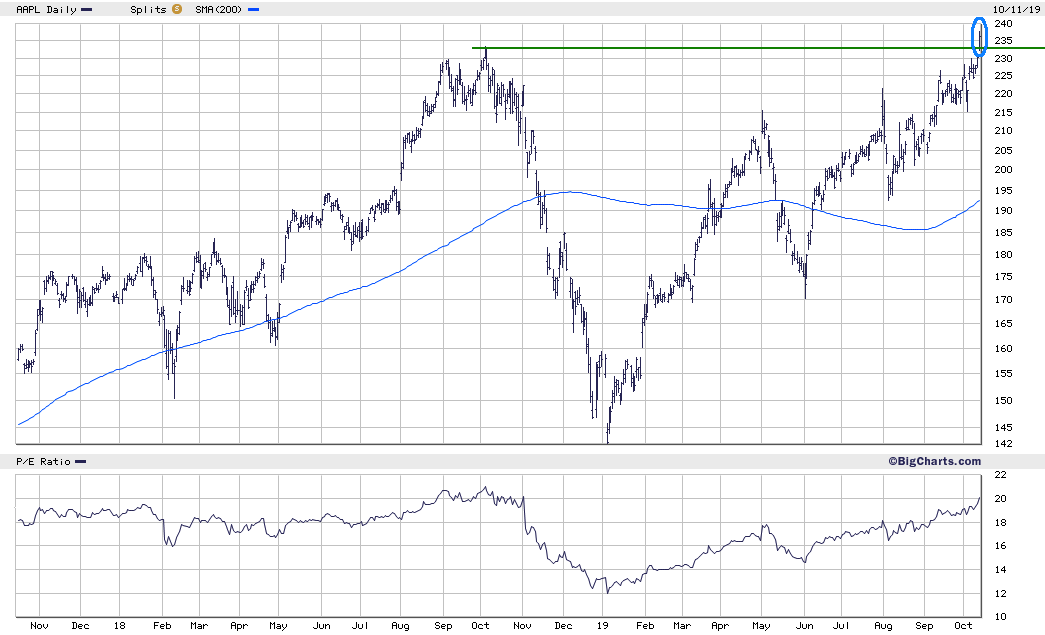Click the 200 price axis label
Image resolution: width=1045 pixels, height=635 pixels.
click(1003, 170)
